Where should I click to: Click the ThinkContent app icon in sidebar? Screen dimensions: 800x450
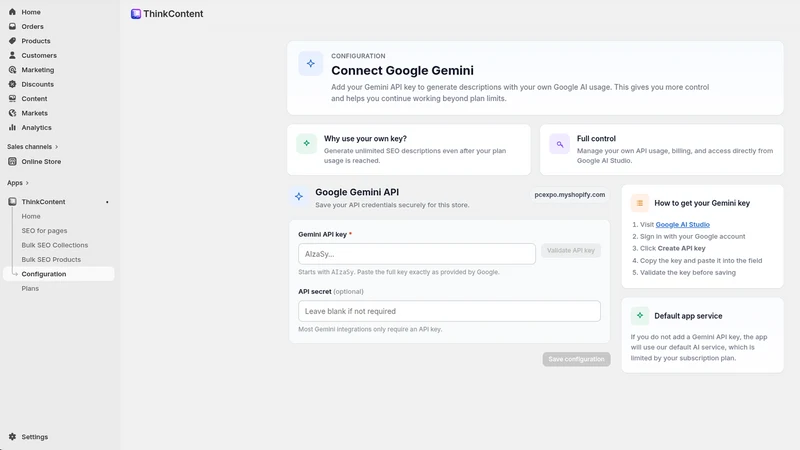point(12,202)
